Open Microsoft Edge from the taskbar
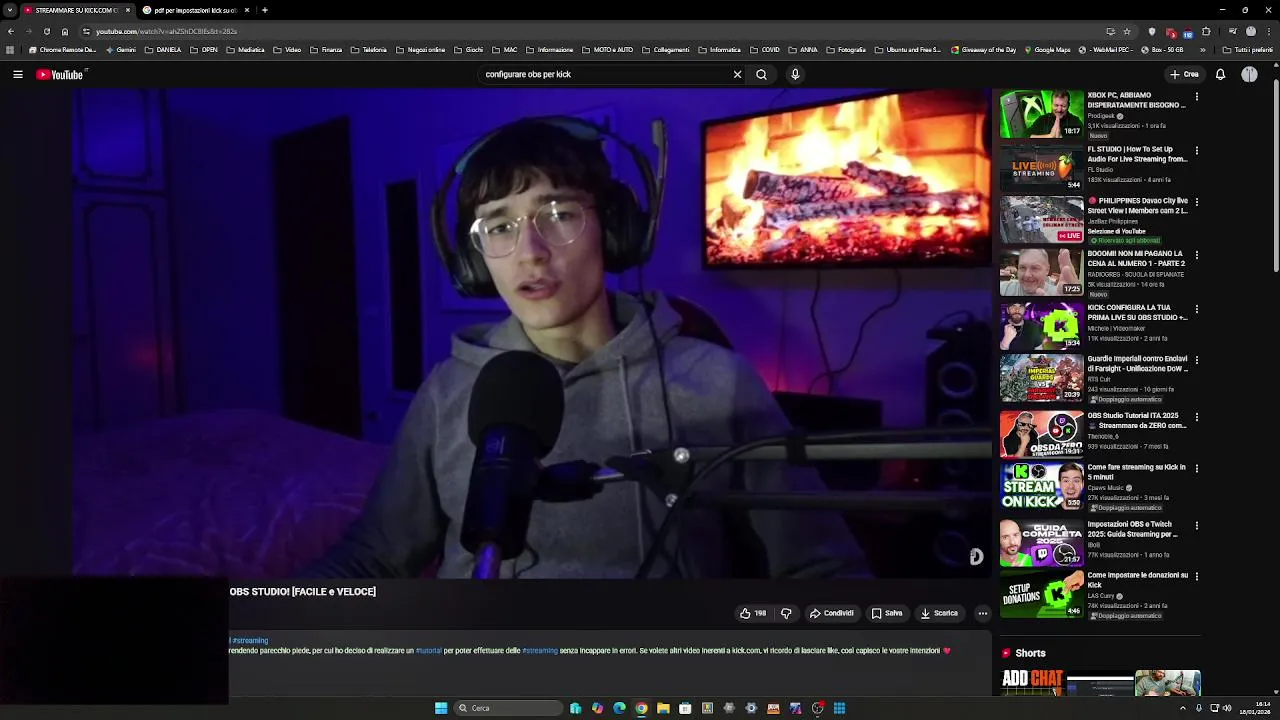The height and width of the screenshot is (720, 1280). (619, 708)
